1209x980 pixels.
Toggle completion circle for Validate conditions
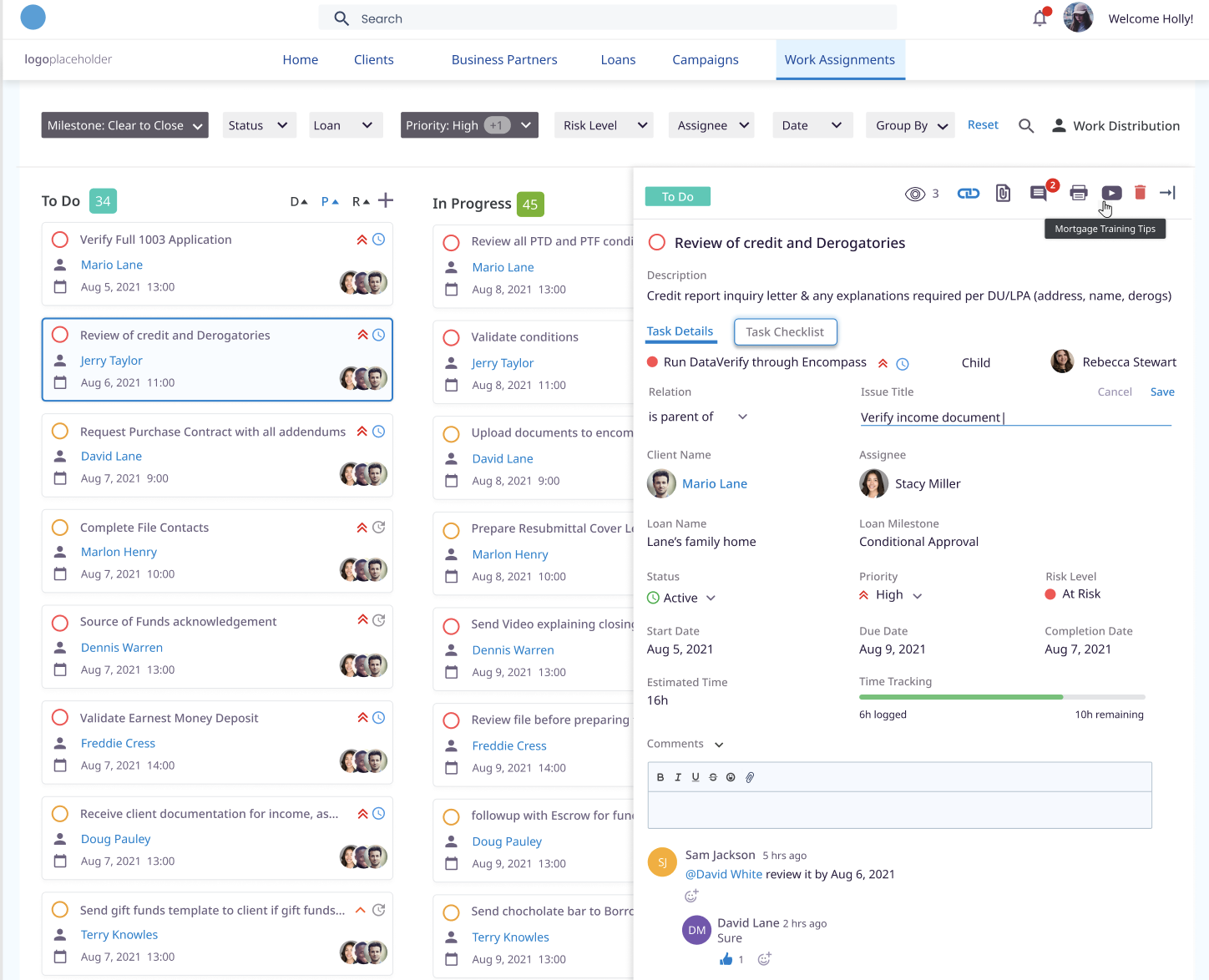(452, 338)
